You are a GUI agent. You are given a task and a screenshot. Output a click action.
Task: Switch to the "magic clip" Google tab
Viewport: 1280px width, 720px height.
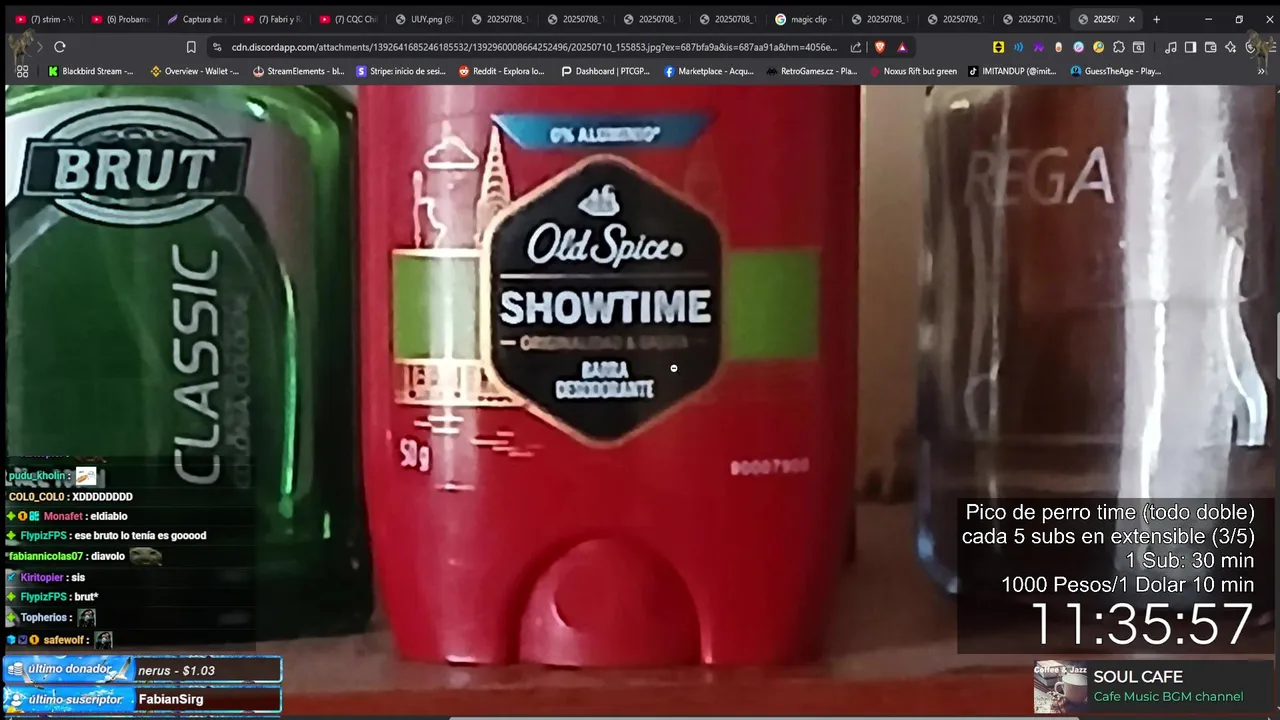804,19
